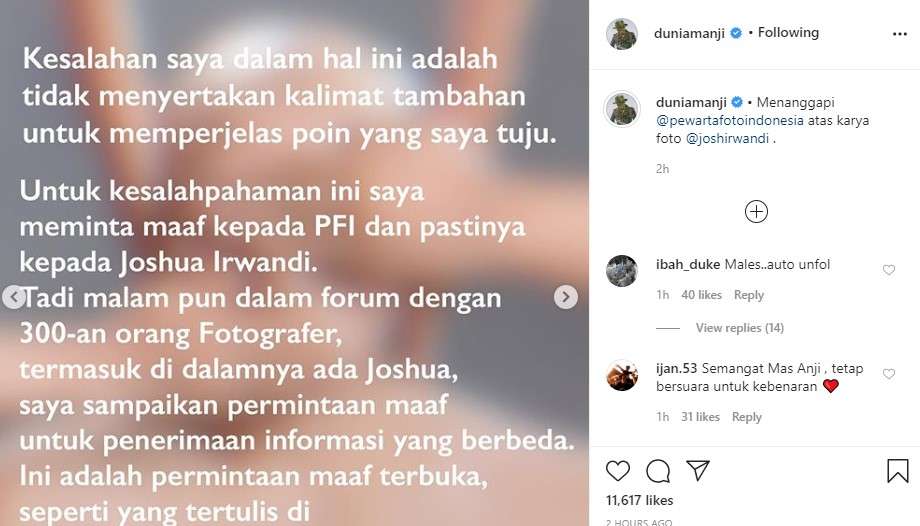Open ibah_duke's profile picture

pos(622,271)
